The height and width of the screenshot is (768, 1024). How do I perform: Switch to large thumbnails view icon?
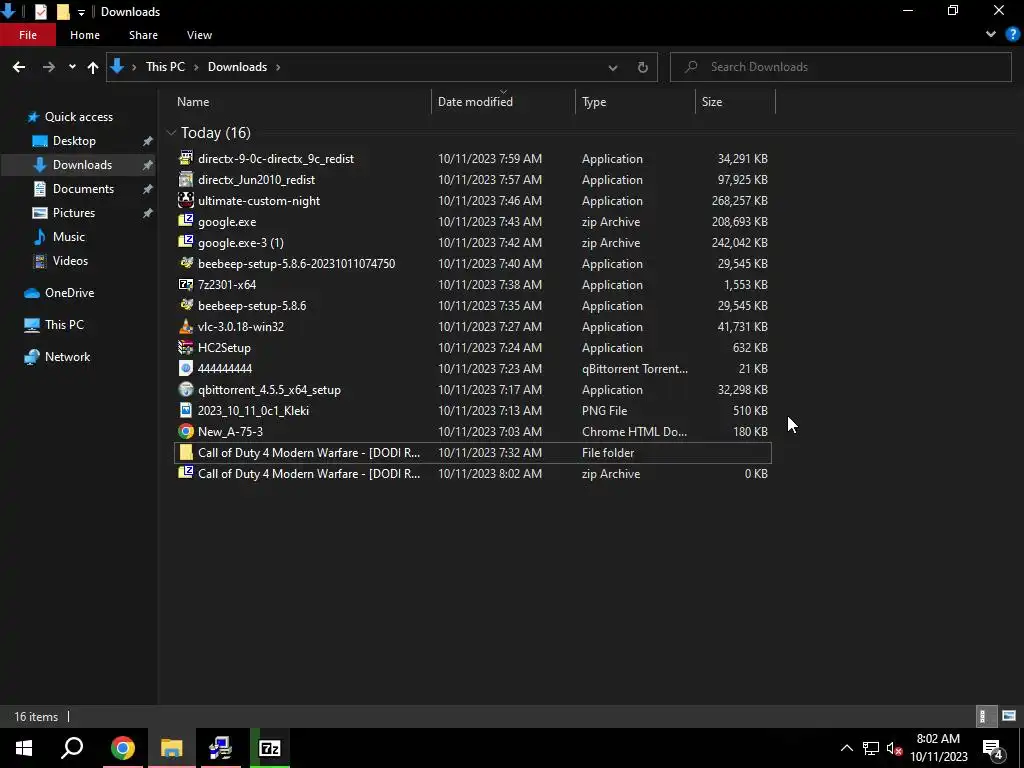pos(1009,716)
